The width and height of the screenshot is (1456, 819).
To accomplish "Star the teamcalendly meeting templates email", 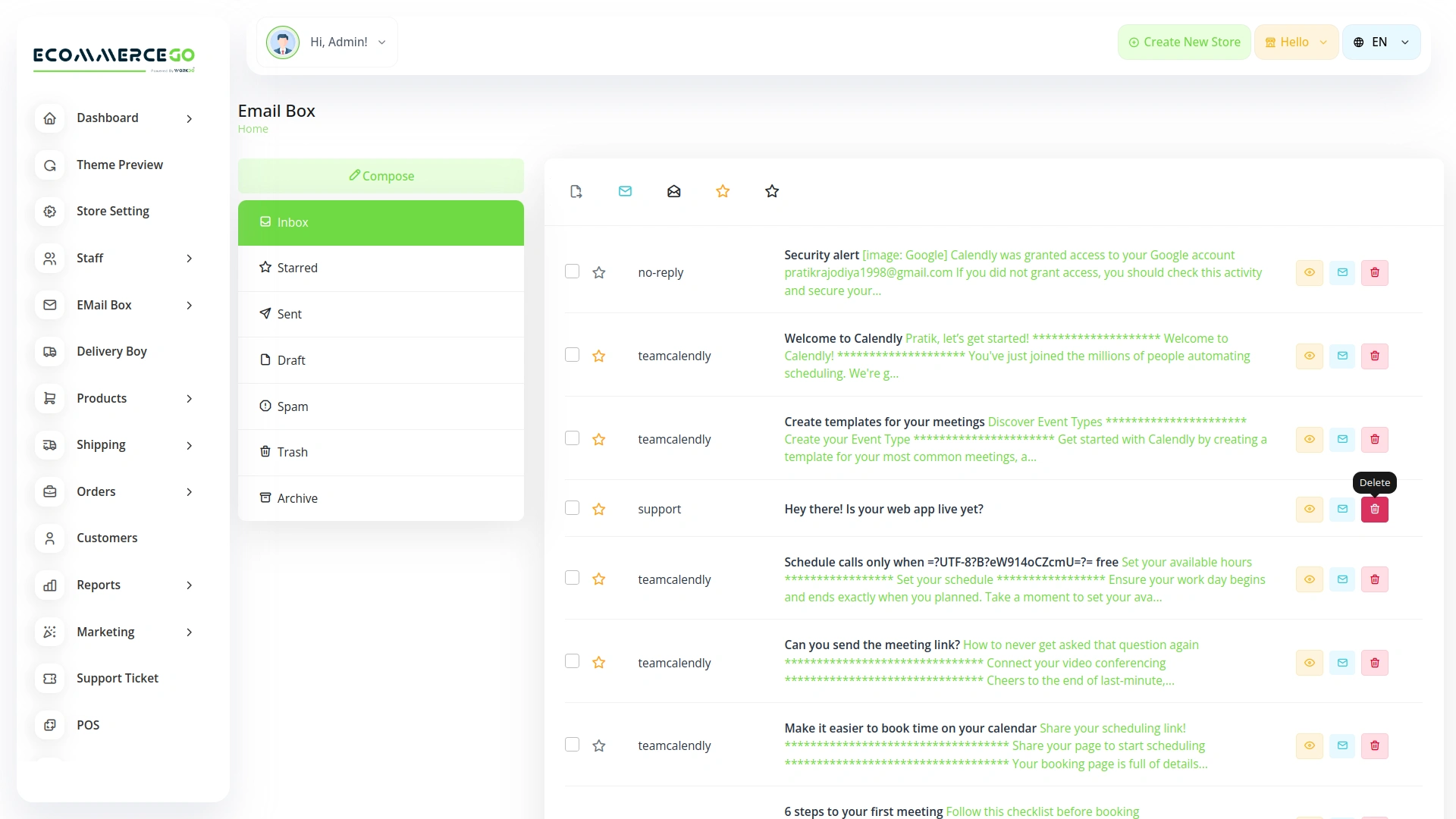I will pos(599,438).
